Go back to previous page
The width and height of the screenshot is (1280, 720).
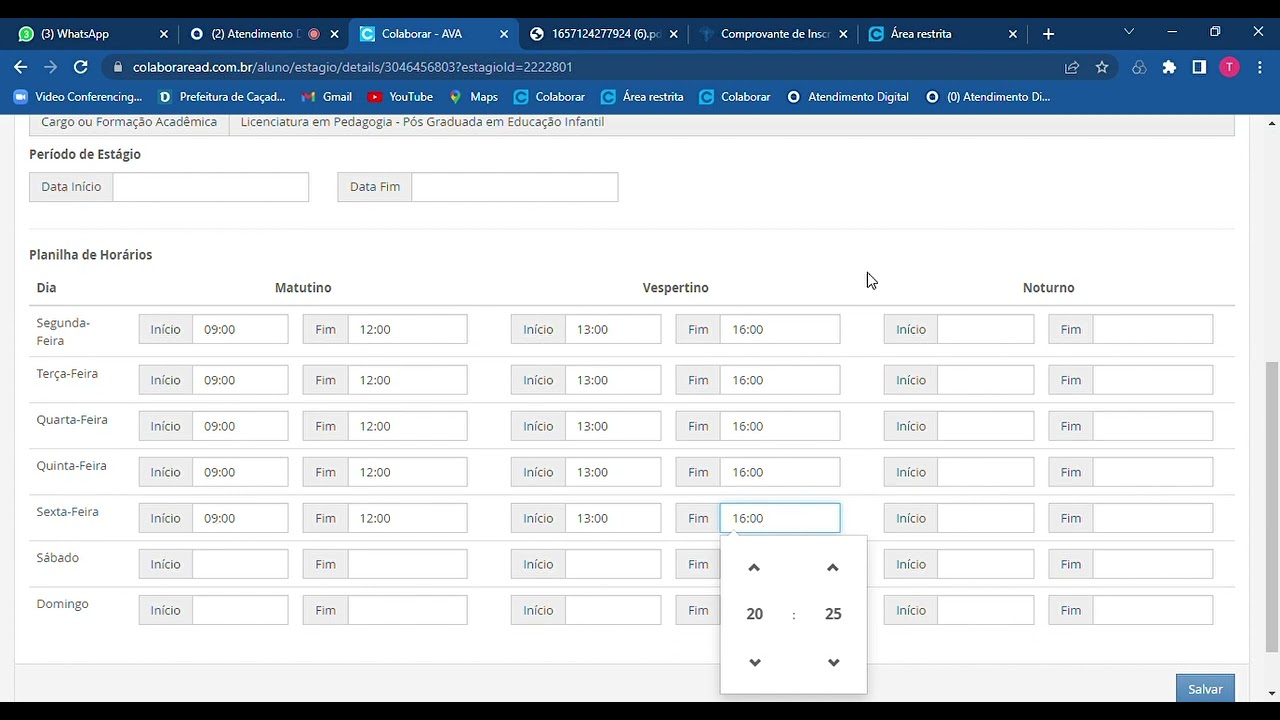coord(21,67)
